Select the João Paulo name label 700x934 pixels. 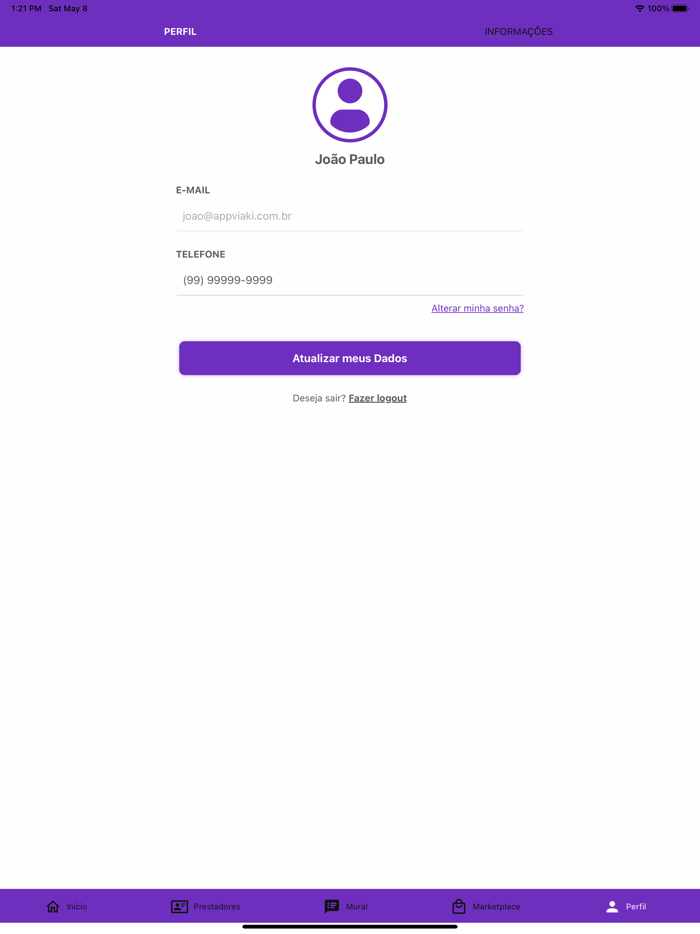pyautogui.click(x=349, y=158)
